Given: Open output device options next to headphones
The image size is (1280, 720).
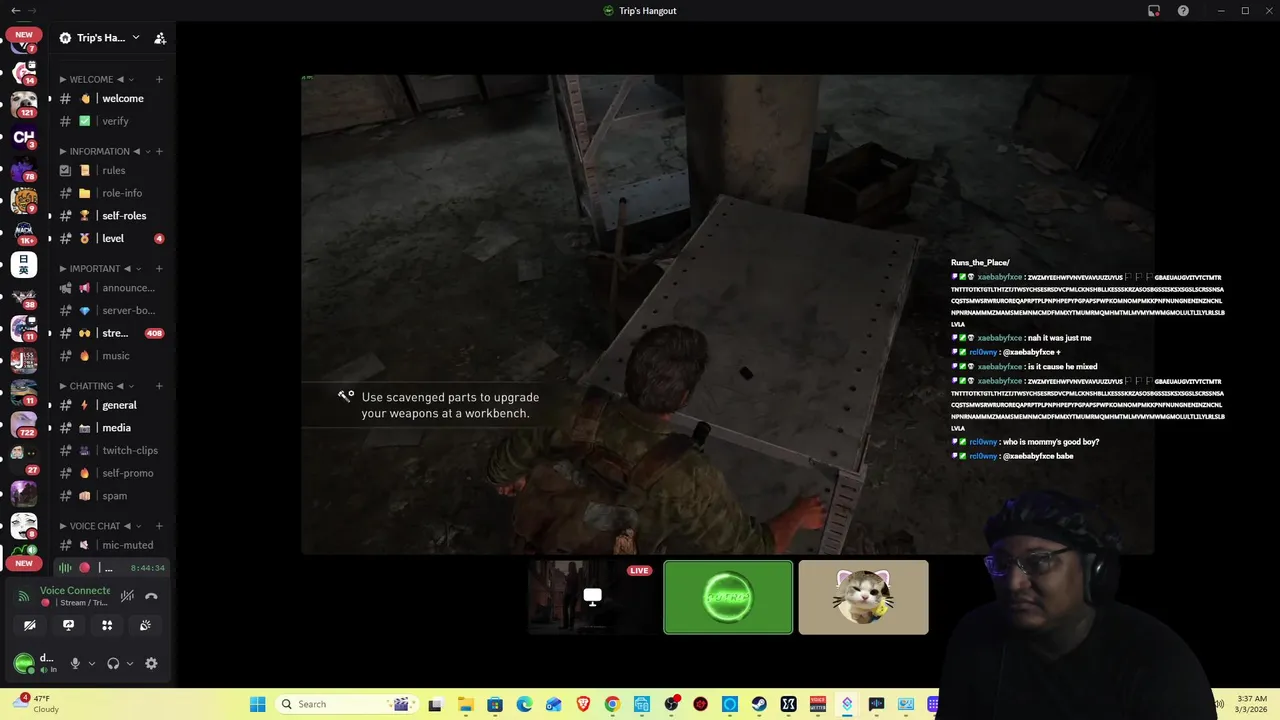Looking at the screenshot, I should [x=129, y=663].
